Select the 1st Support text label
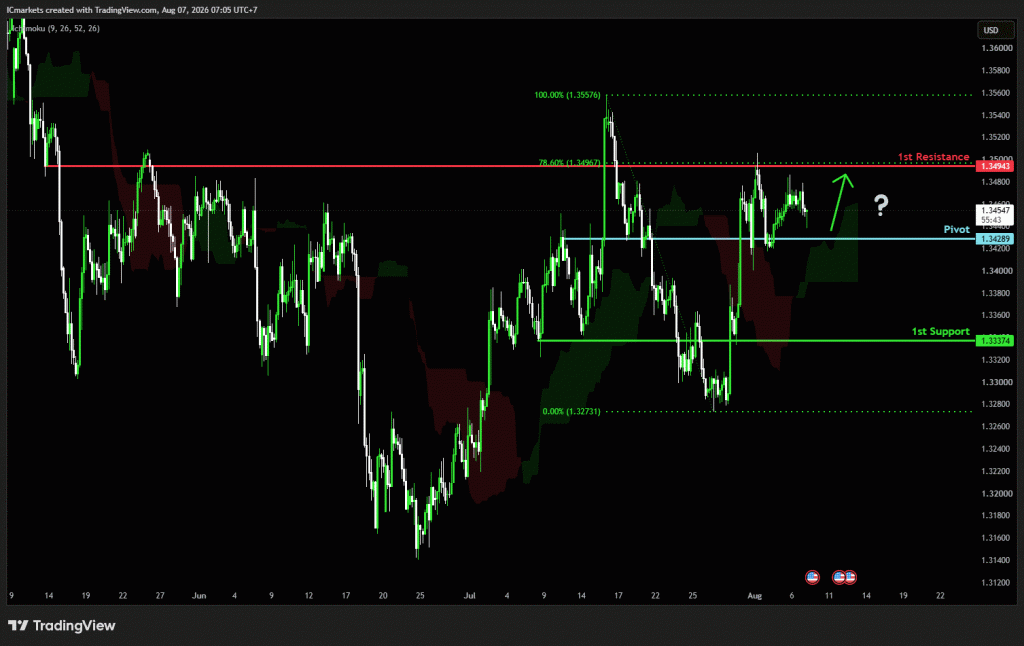 pyautogui.click(x=940, y=331)
